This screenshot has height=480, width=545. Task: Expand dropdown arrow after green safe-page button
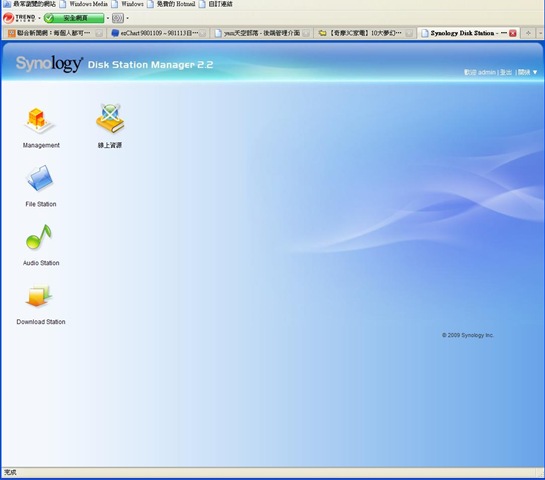[108, 18]
